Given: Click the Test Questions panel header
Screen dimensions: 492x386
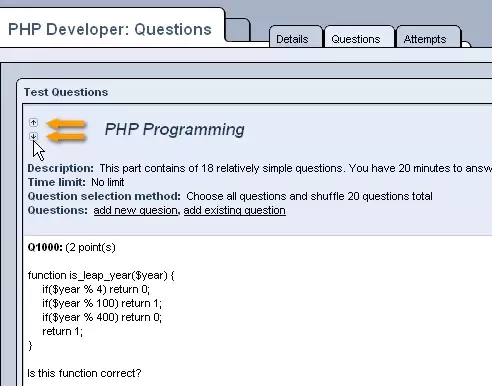Looking at the screenshot, I should (66, 92).
